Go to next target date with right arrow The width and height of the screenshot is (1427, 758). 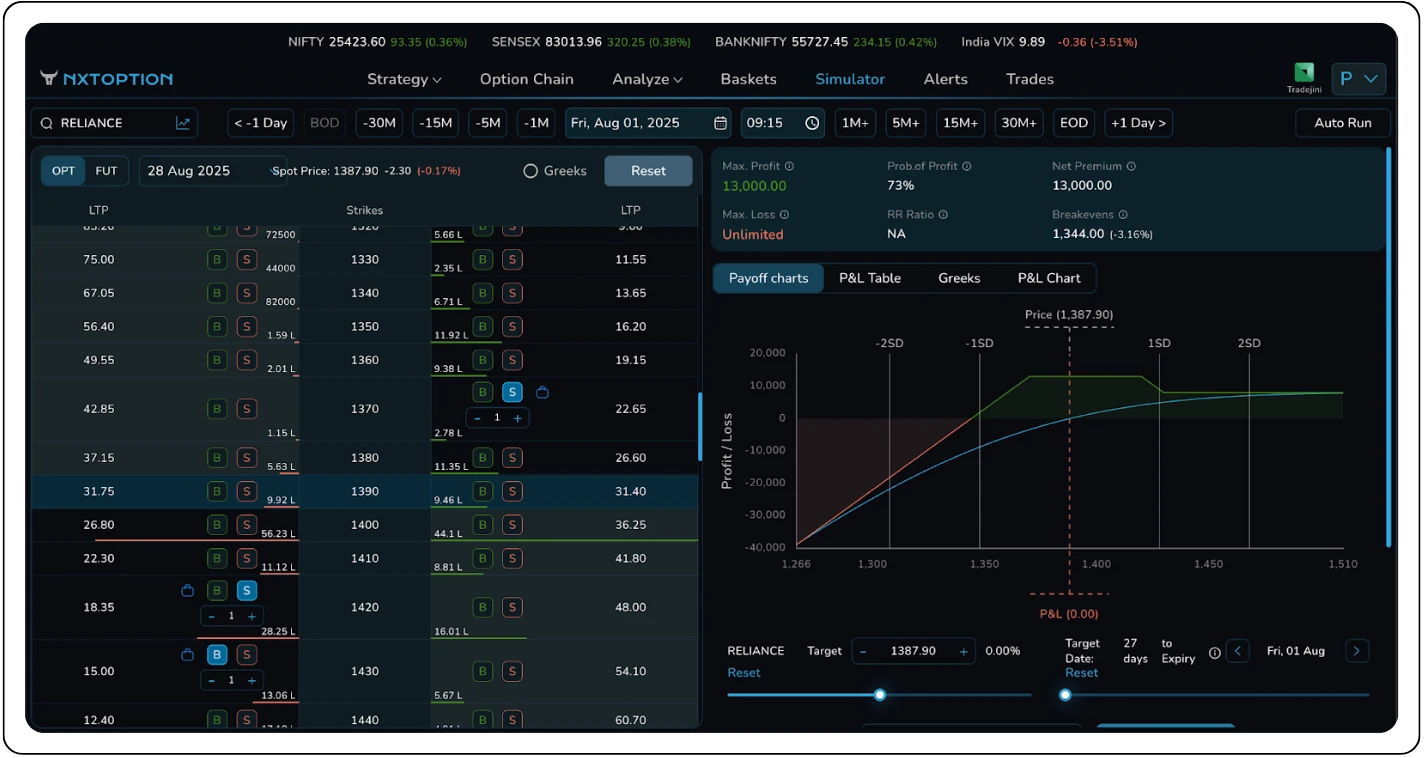[1356, 651]
